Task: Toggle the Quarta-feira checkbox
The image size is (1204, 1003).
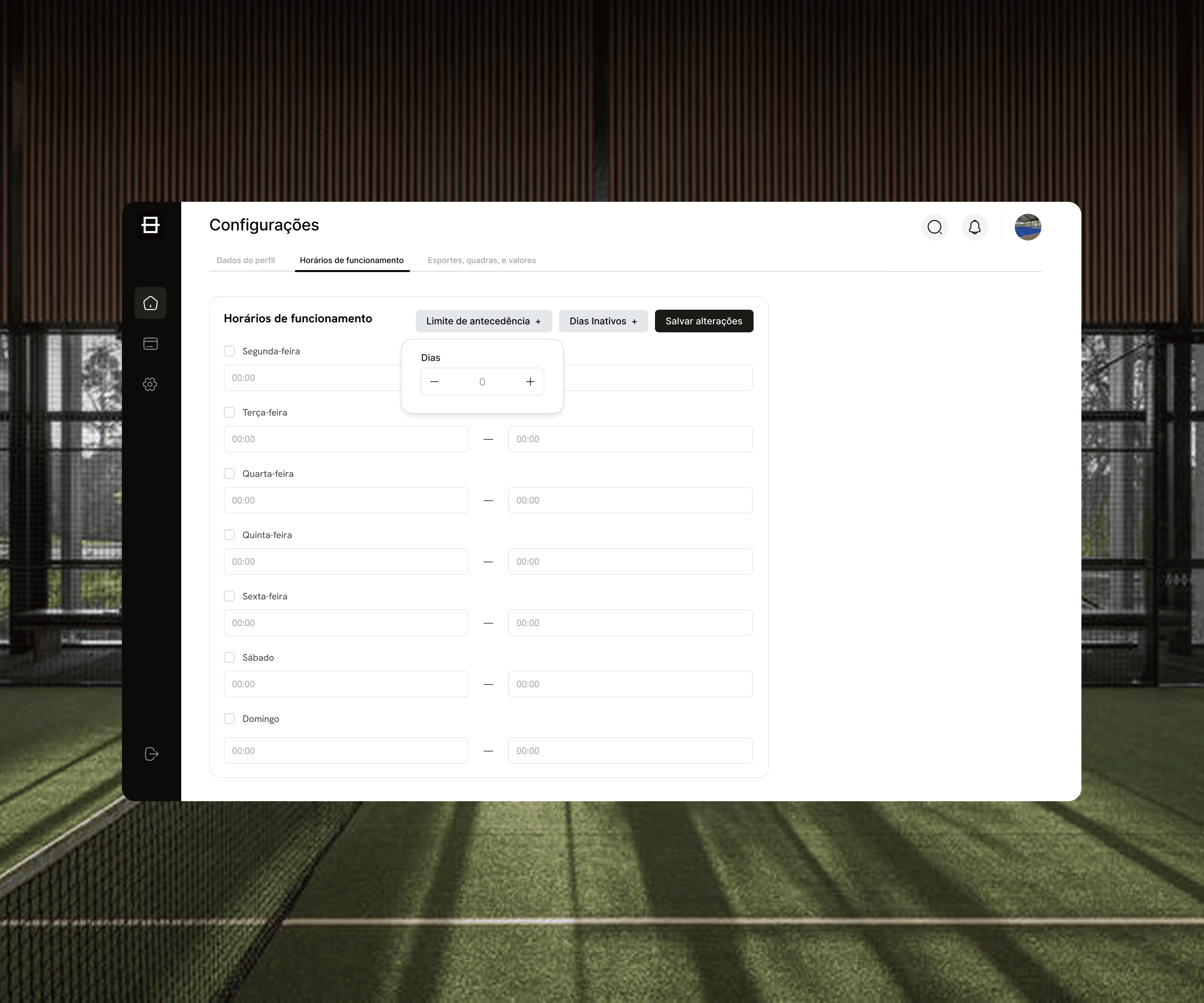Action: [x=229, y=474]
